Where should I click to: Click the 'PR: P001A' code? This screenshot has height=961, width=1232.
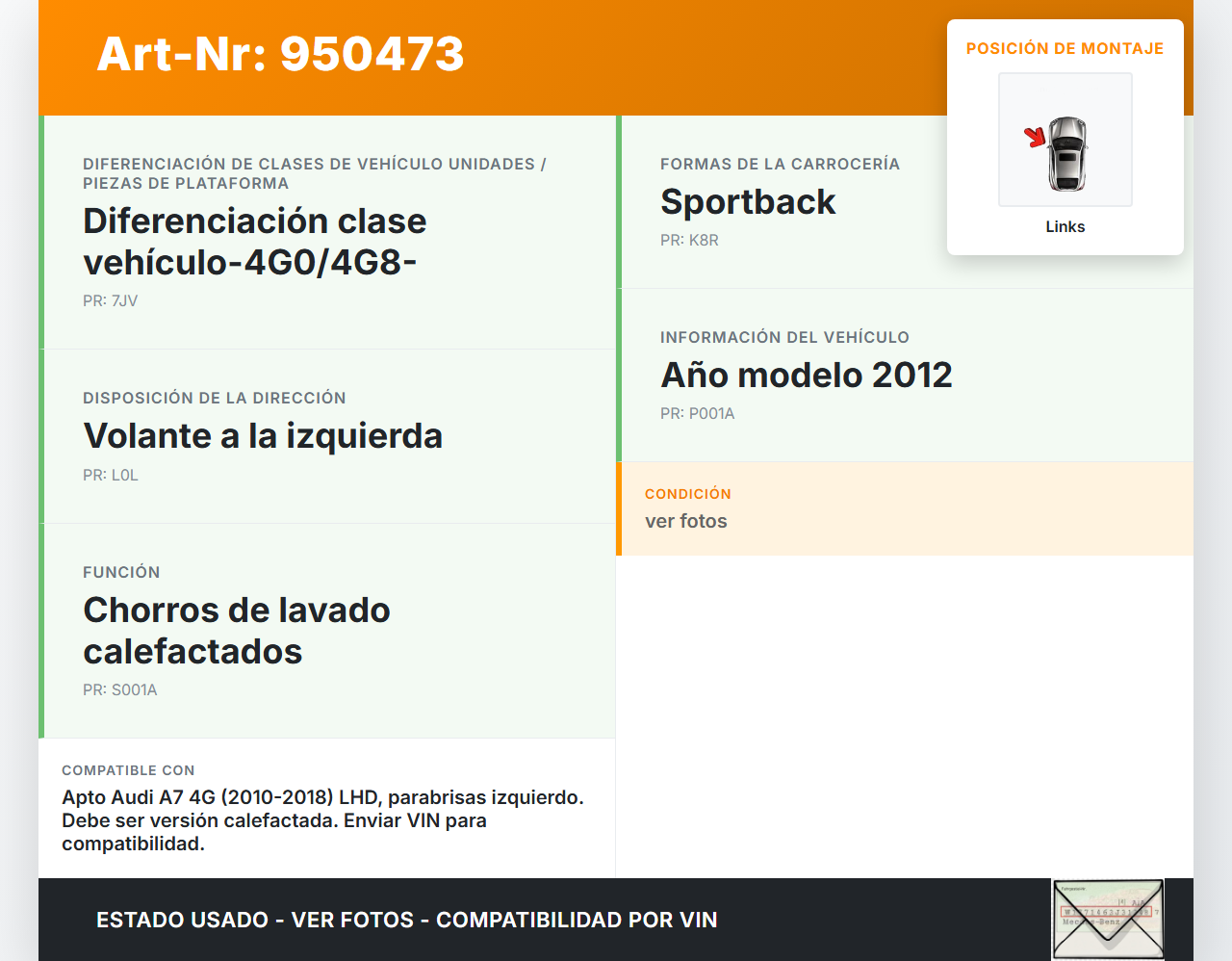698,413
